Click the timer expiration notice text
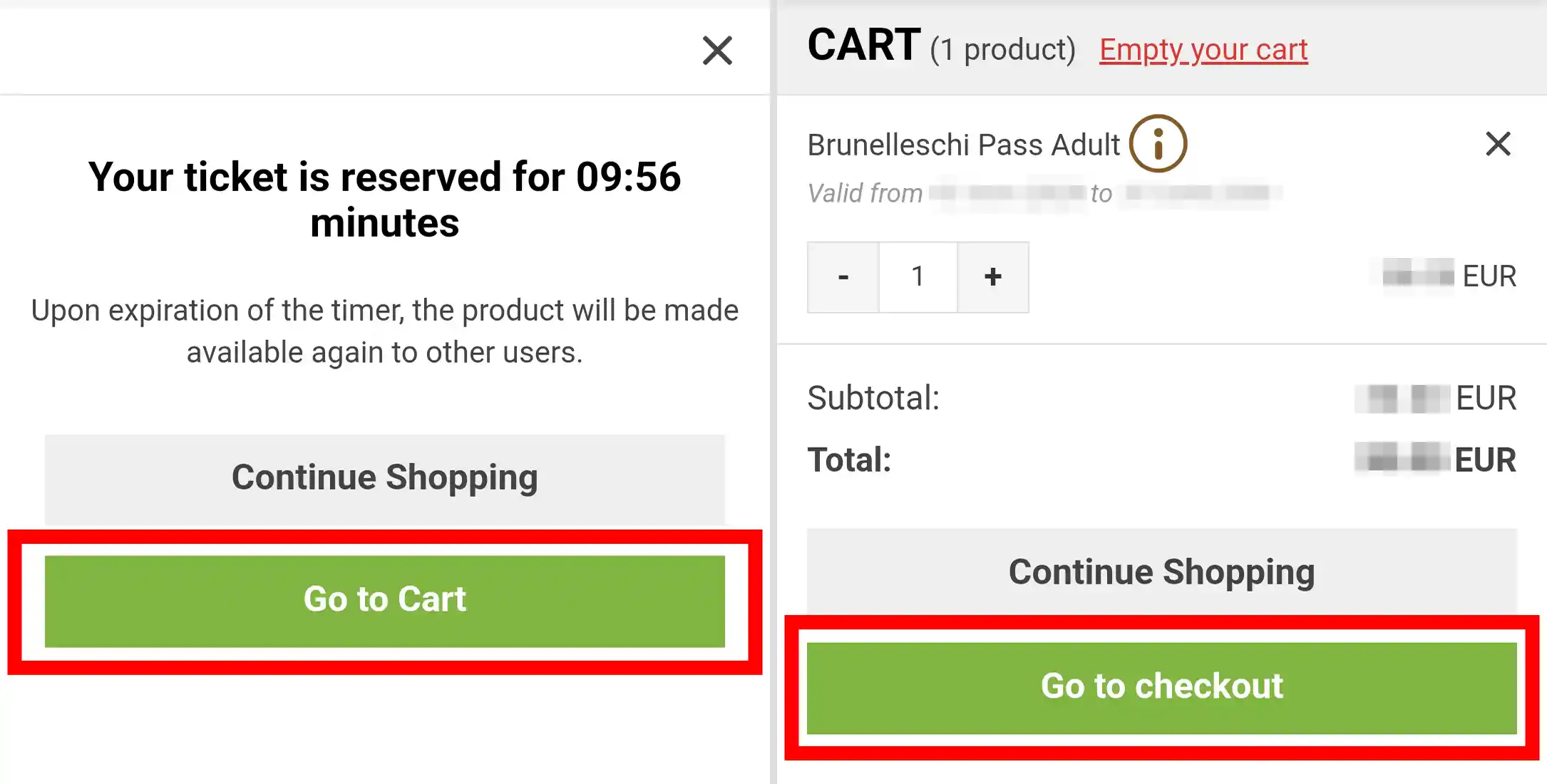The height and width of the screenshot is (784, 1547). (385, 331)
